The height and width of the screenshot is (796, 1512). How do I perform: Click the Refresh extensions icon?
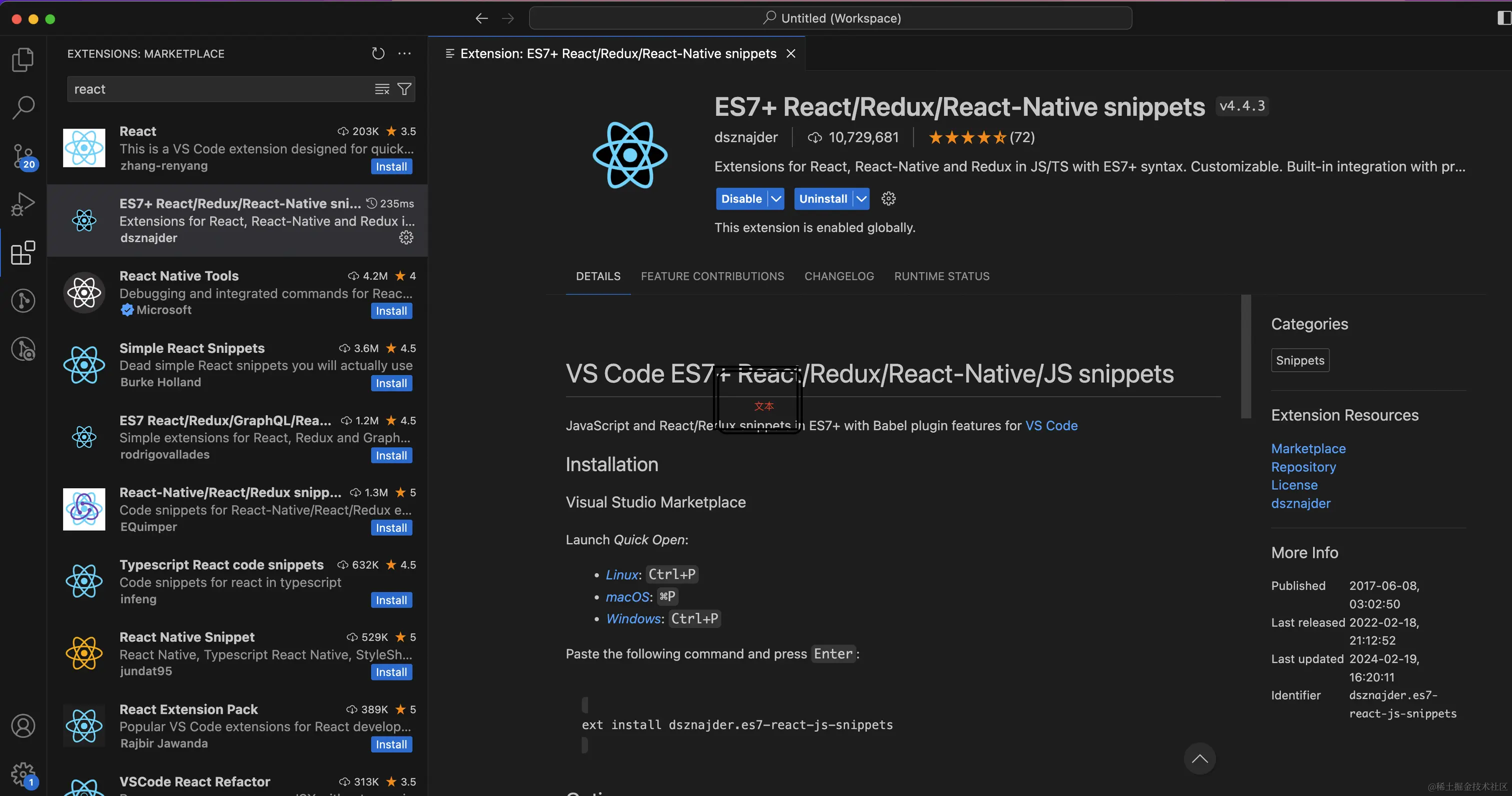pos(378,54)
